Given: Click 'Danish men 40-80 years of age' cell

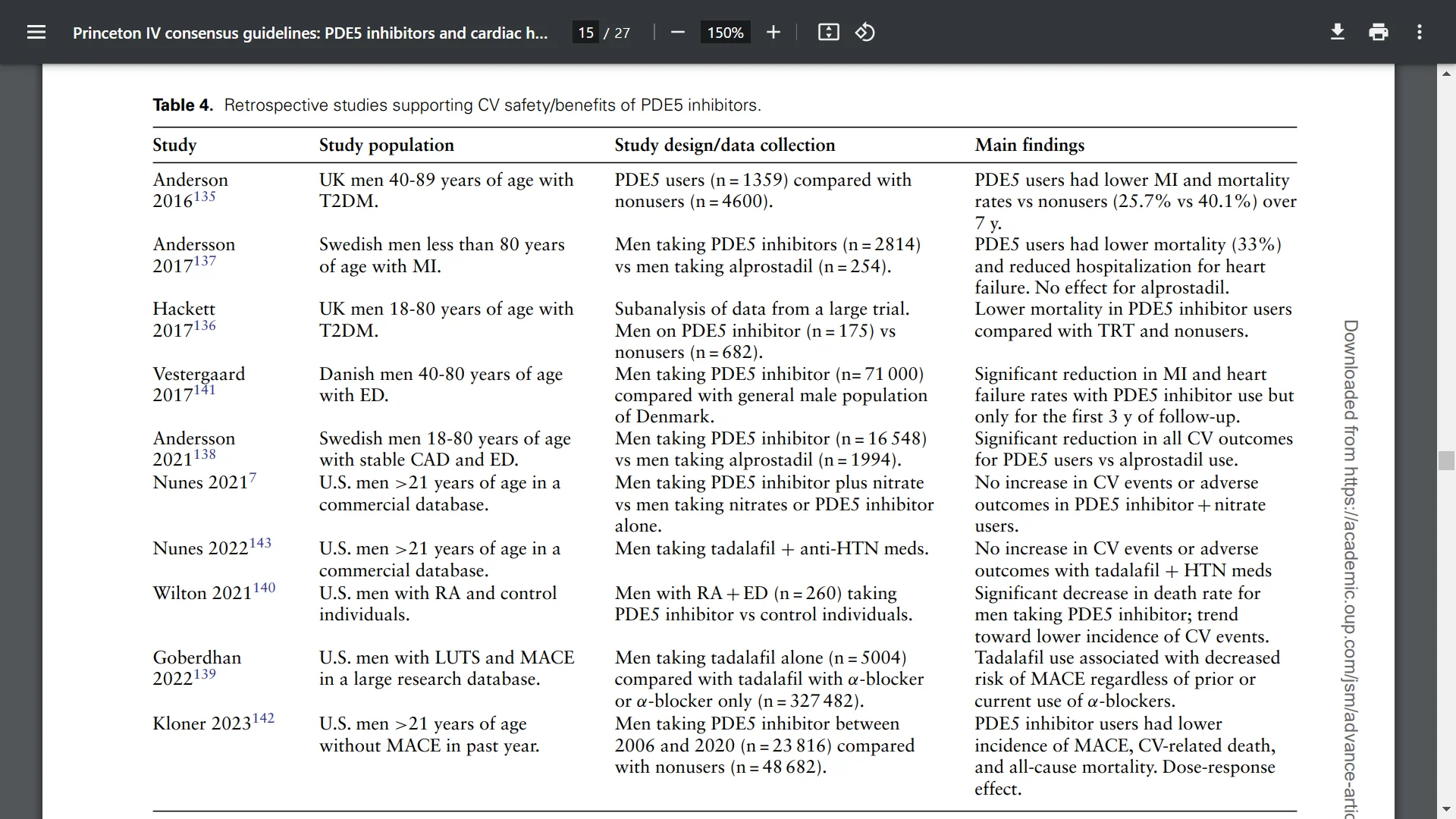Looking at the screenshot, I should pos(441,374).
